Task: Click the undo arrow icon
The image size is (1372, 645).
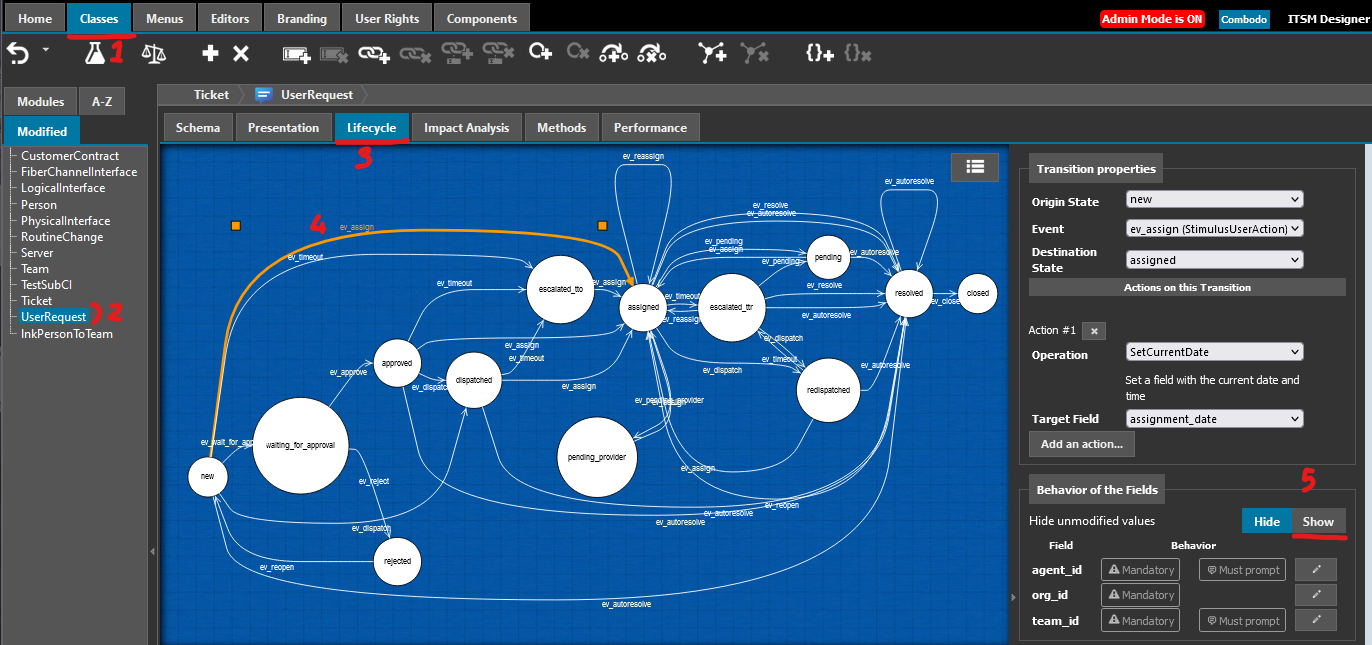Action: tap(18, 54)
